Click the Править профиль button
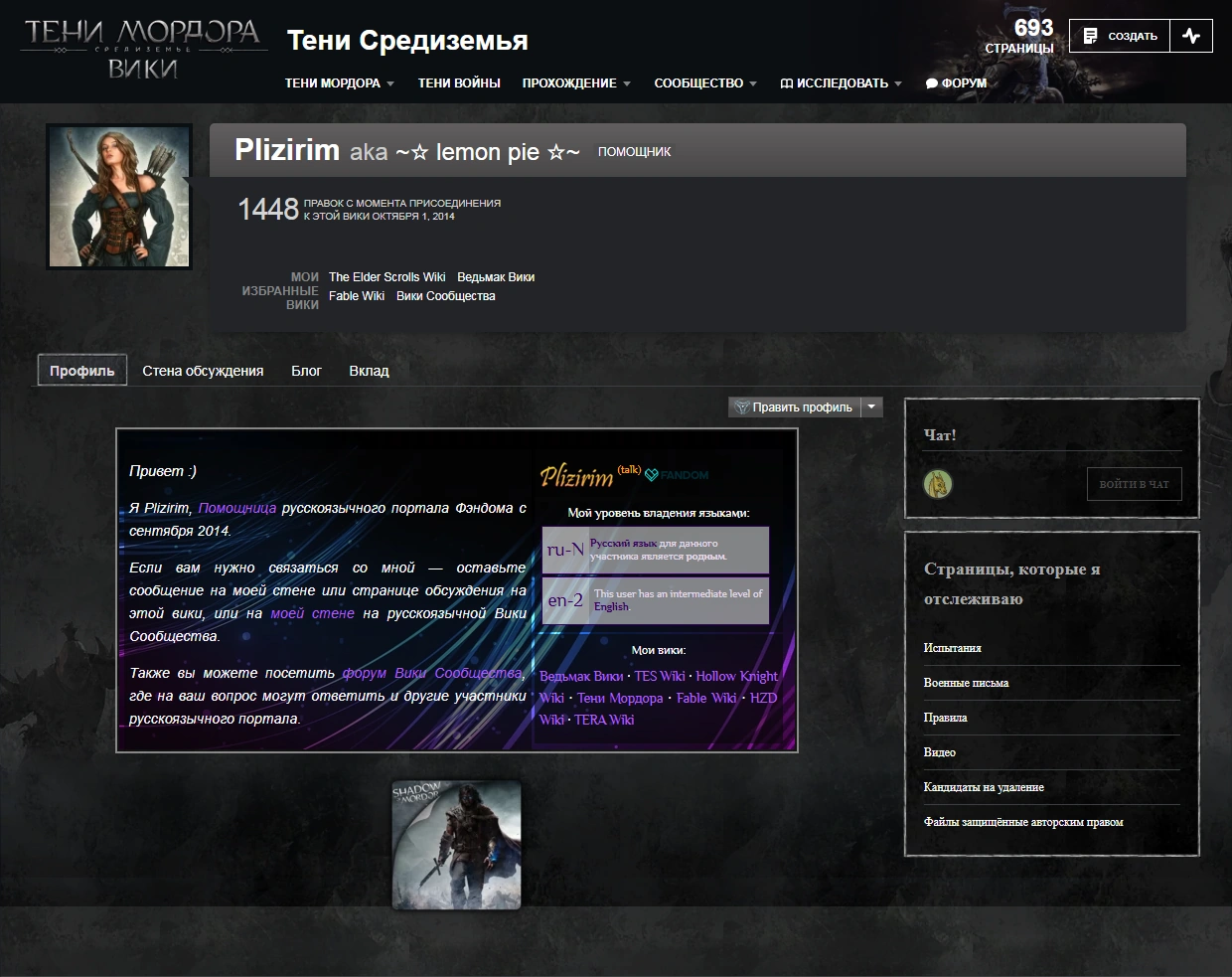Image resolution: width=1232 pixels, height=977 pixels. [793, 407]
